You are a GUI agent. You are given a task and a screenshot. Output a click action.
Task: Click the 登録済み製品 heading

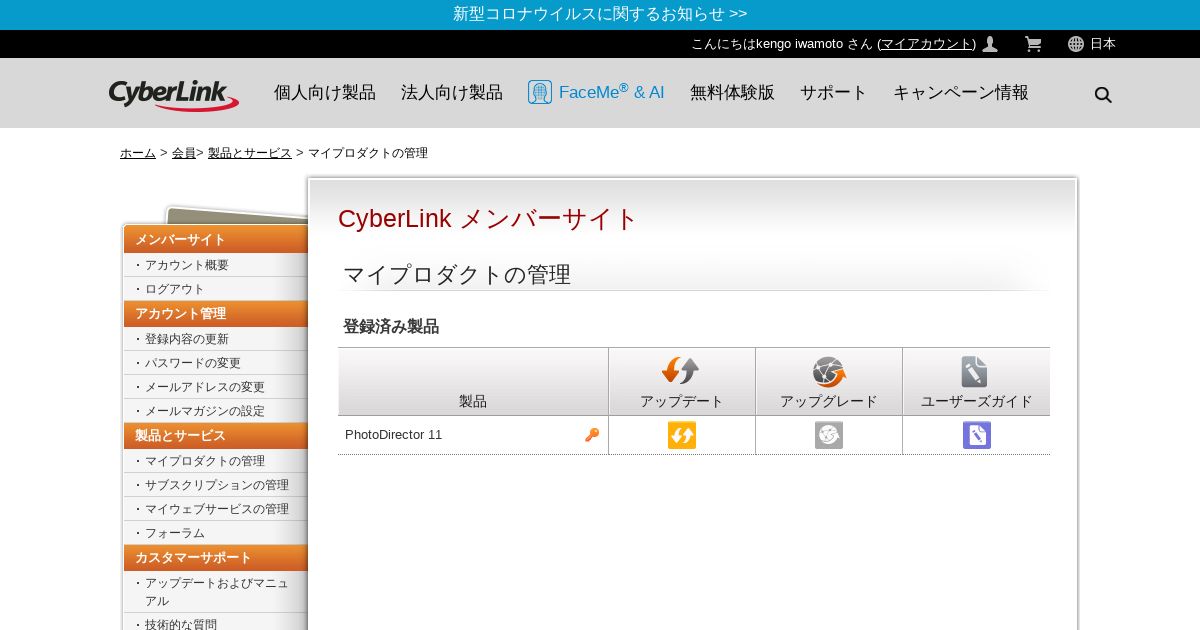point(391,326)
